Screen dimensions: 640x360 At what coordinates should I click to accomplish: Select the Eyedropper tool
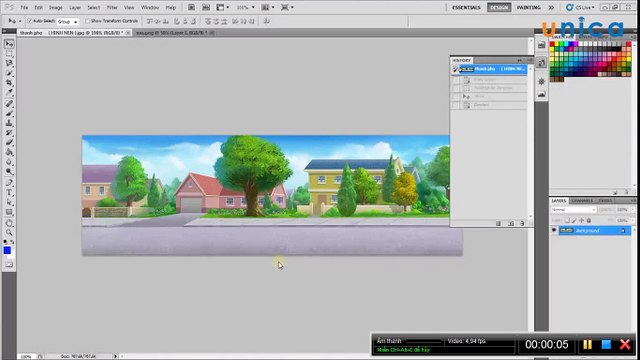pos(9,93)
